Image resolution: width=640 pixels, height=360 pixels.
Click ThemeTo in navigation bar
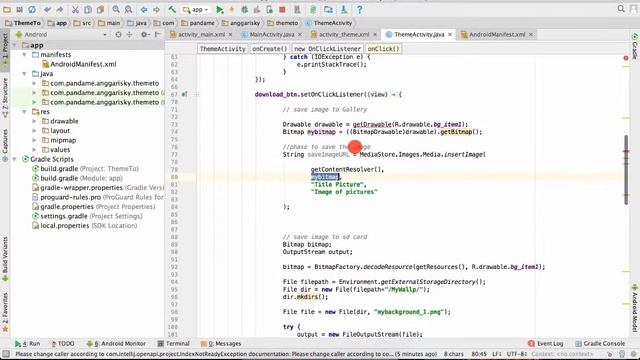click(x=23, y=23)
